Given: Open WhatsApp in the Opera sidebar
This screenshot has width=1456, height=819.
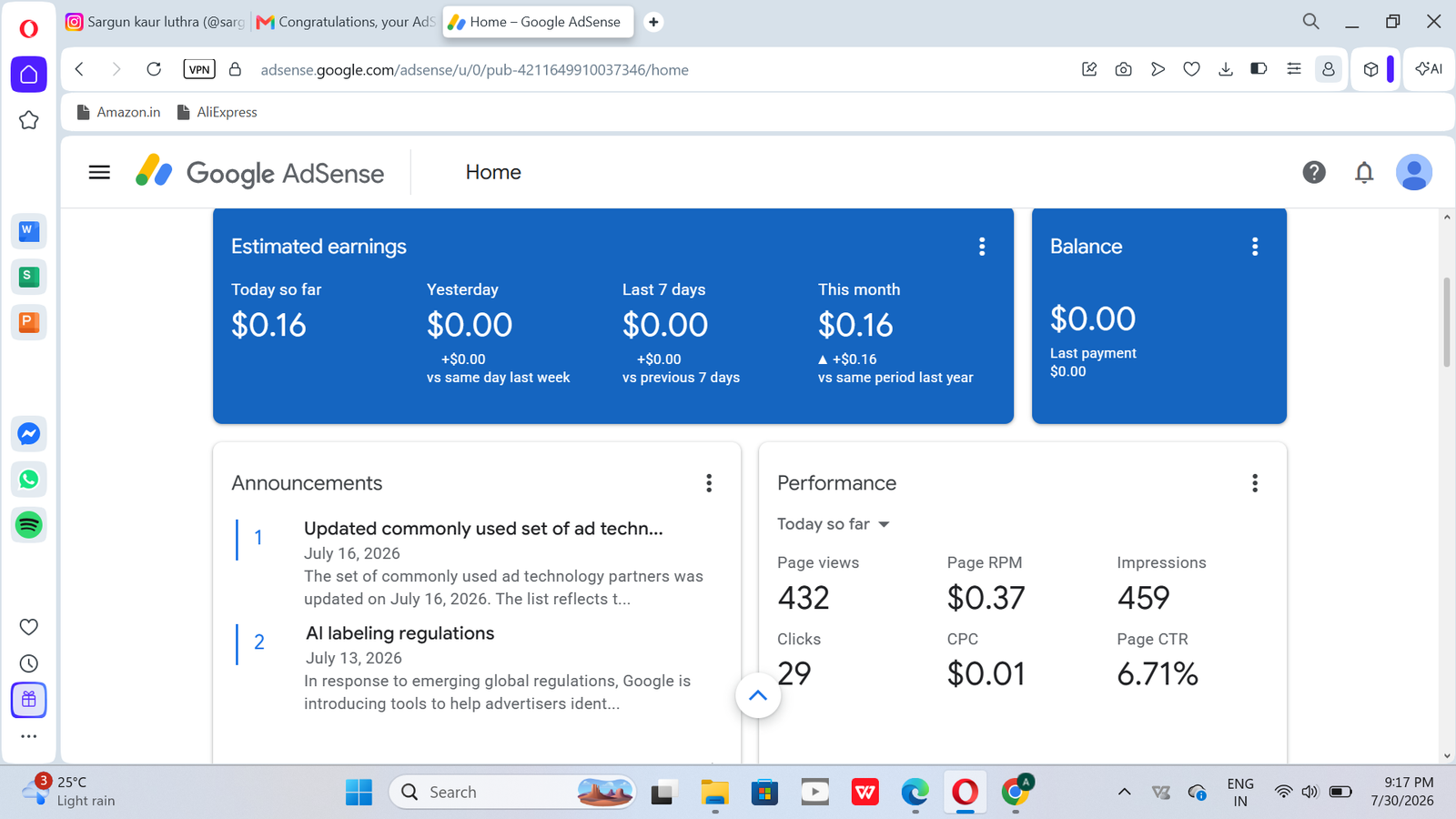Looking at the screenshot, I should click(x=29, y=480).
